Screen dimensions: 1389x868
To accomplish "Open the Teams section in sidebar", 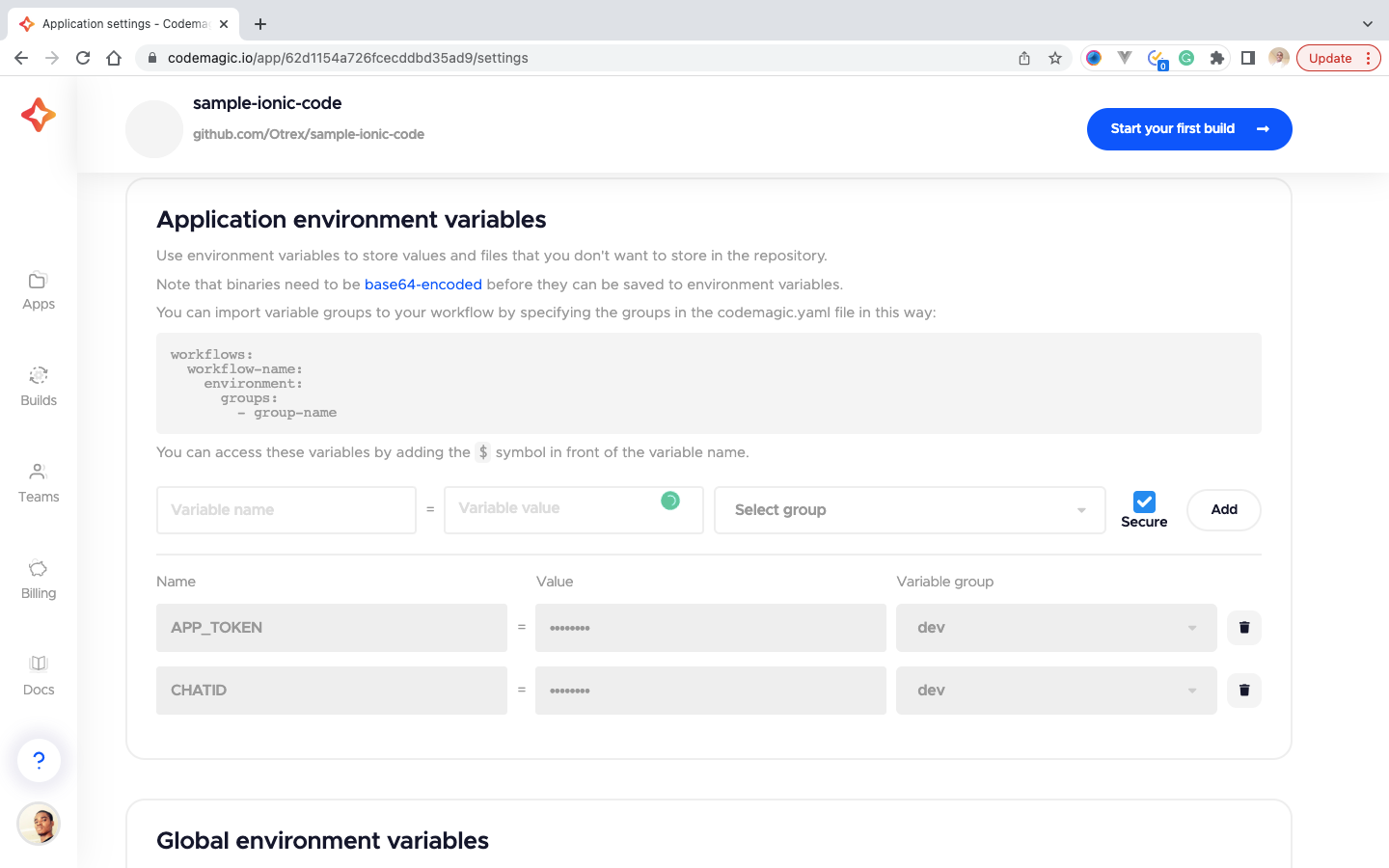I will pyautogui.click(x=39, y=484).
